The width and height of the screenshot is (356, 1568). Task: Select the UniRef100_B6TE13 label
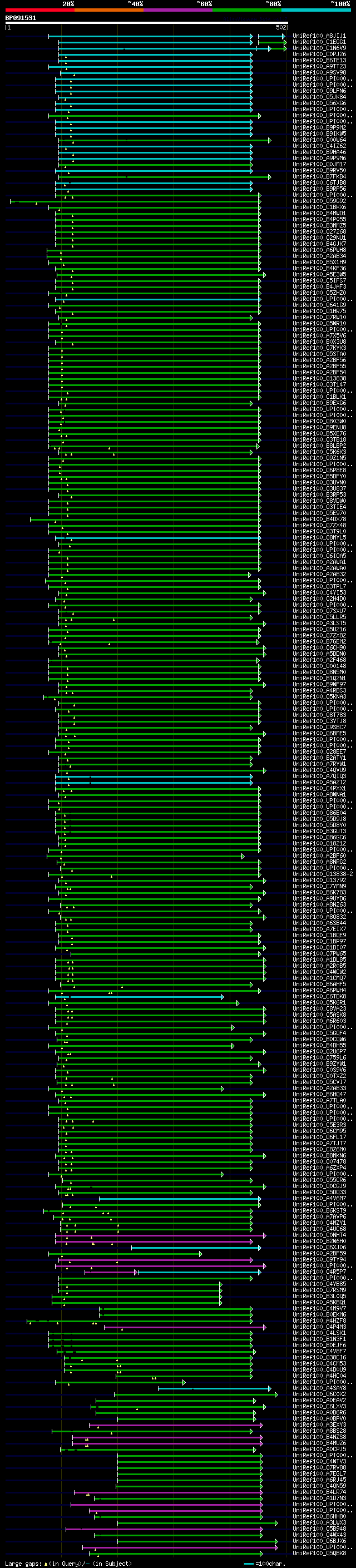(319, 60)
